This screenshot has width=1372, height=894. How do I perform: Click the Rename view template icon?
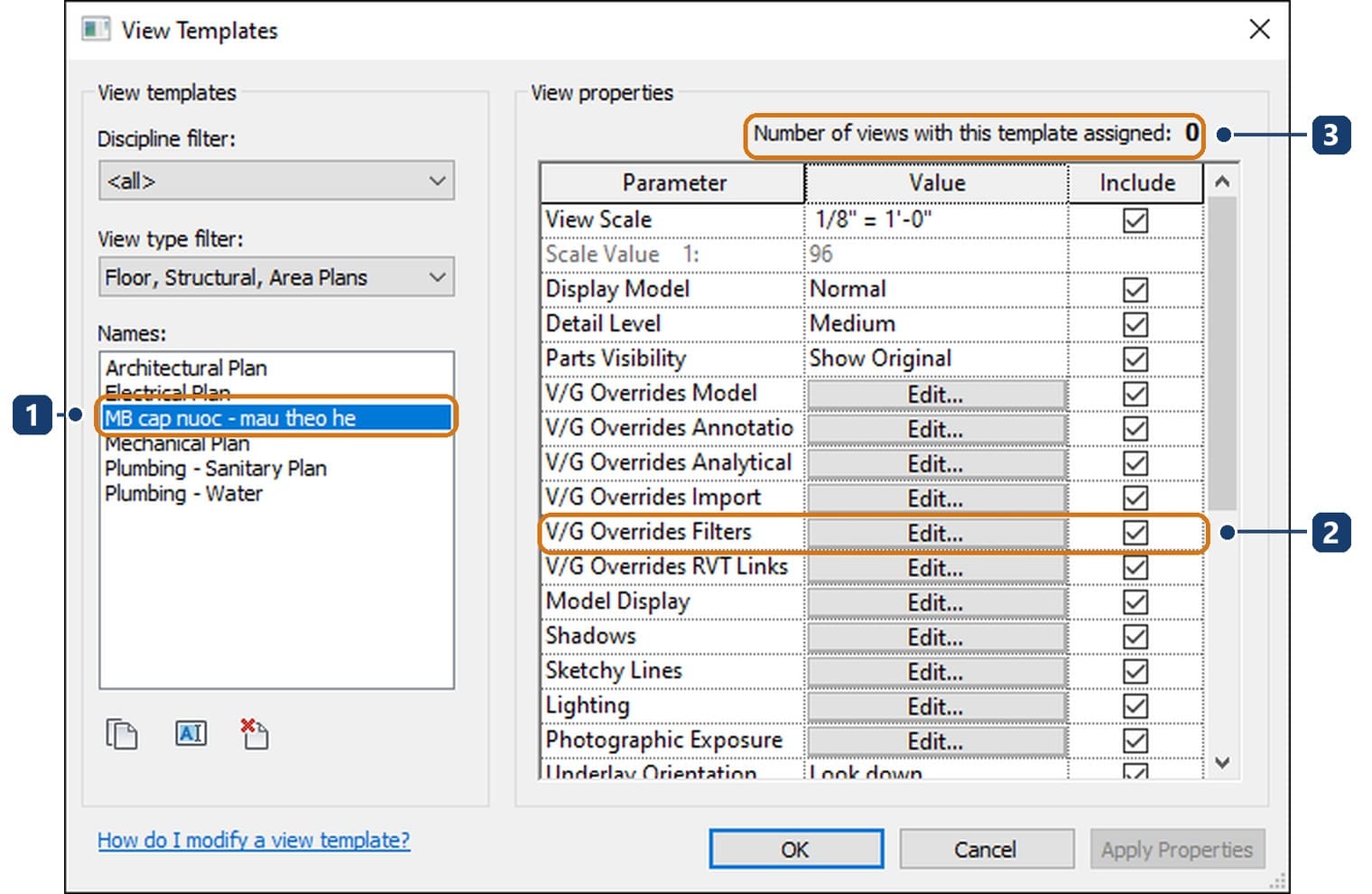(190, 733)
